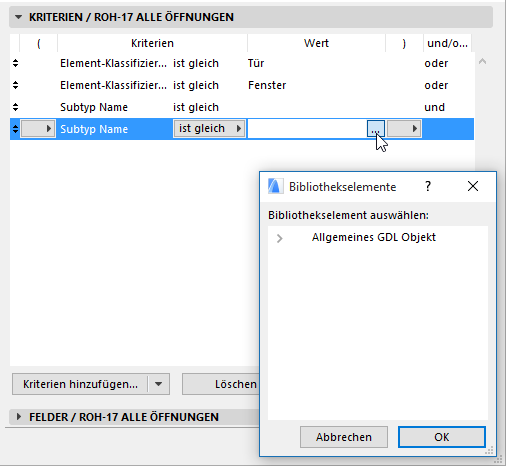506x466 pixels.
Task: Click the OK button in Bibliothekselemente
Action: [442, 437]
